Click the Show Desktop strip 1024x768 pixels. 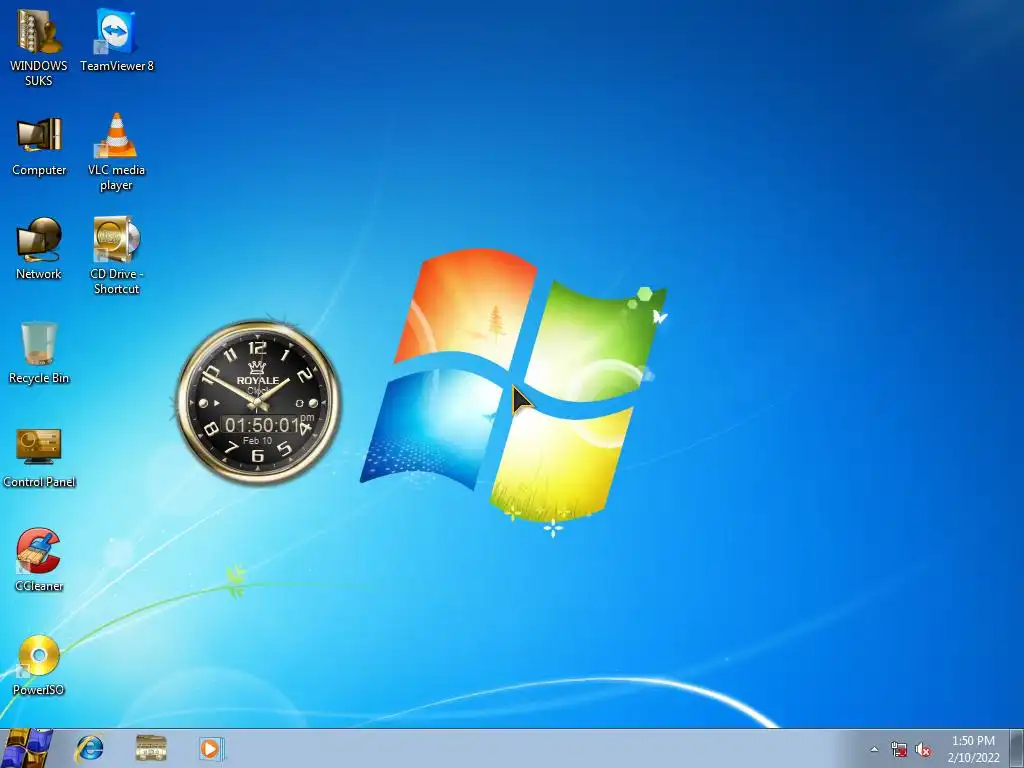coord(1017,748)
